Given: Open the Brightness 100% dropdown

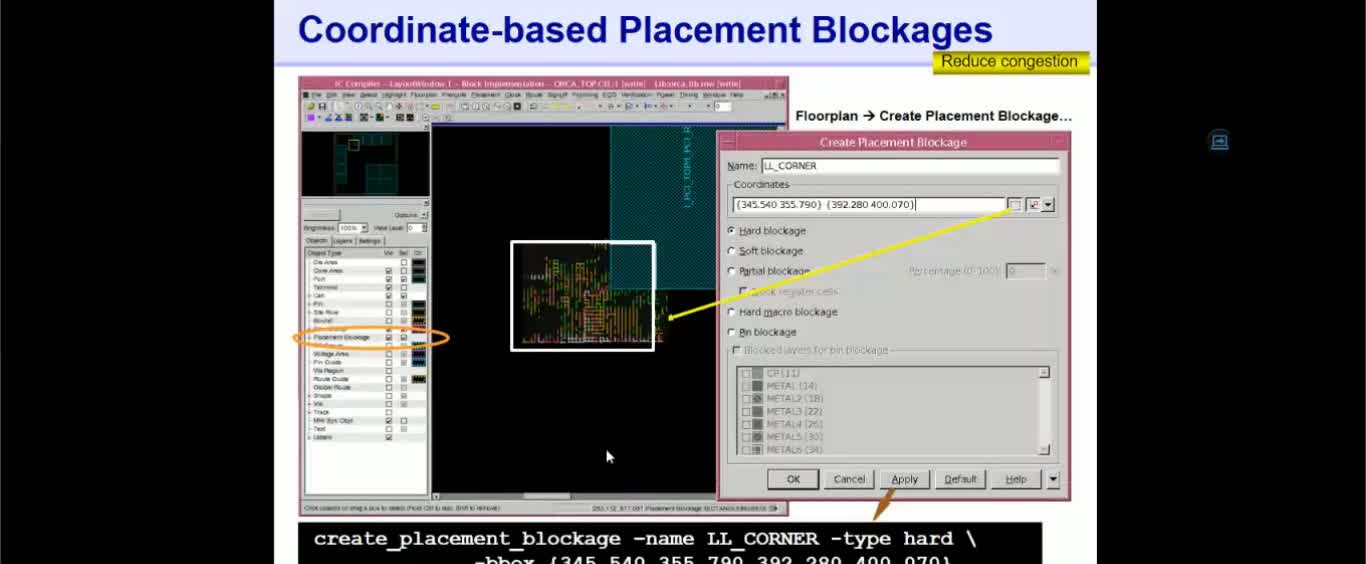Looking at the screenshot, I should pyautogui.click(x=365, y=228).
